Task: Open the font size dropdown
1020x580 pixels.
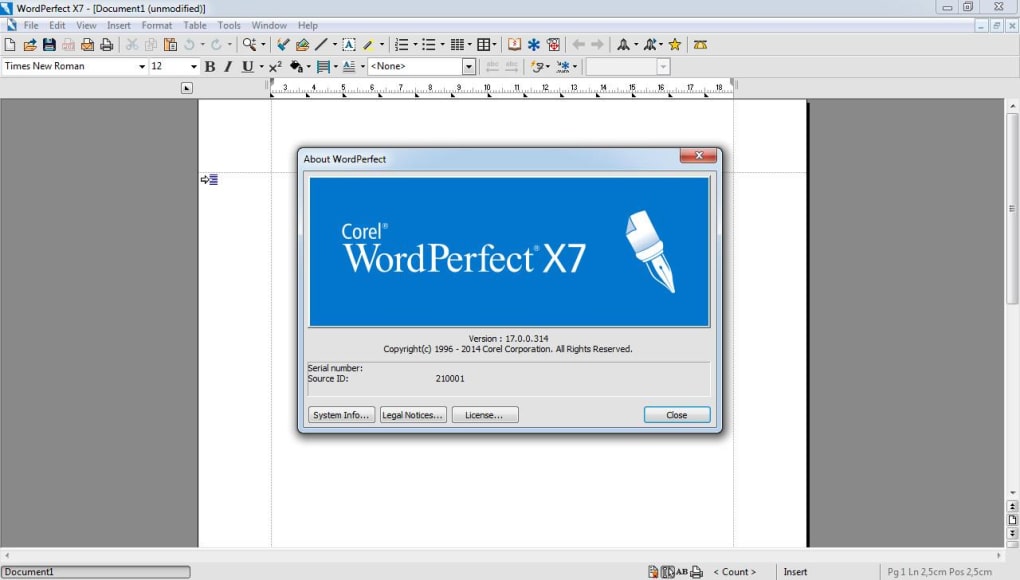Action: [193, 66]
